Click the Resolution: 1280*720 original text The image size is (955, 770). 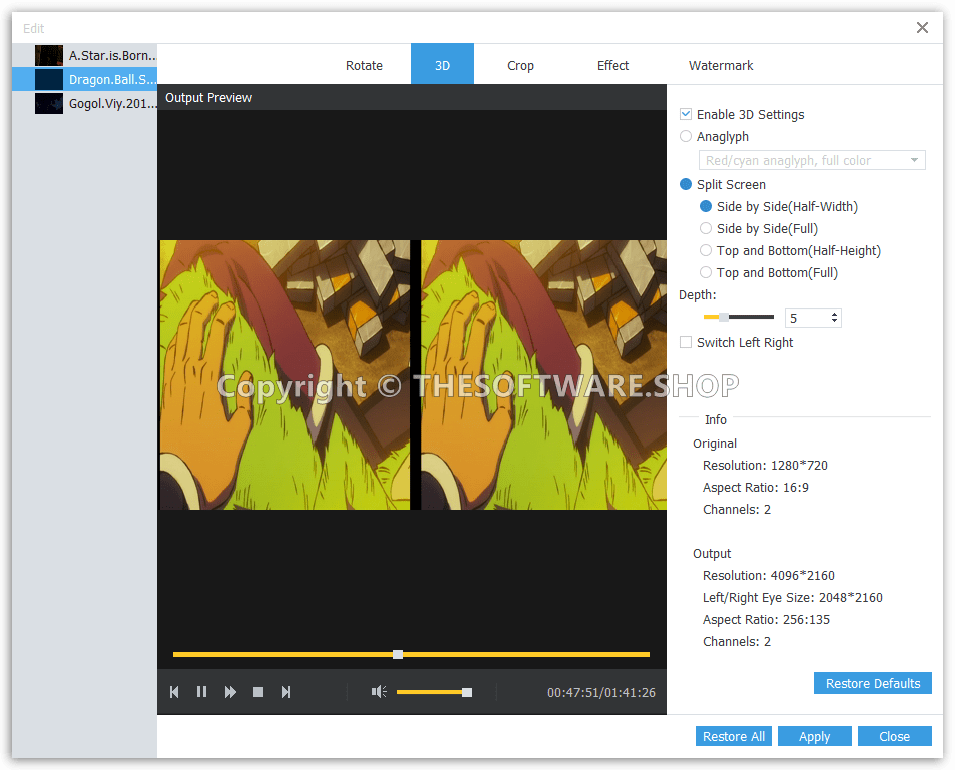coord(765,465)
